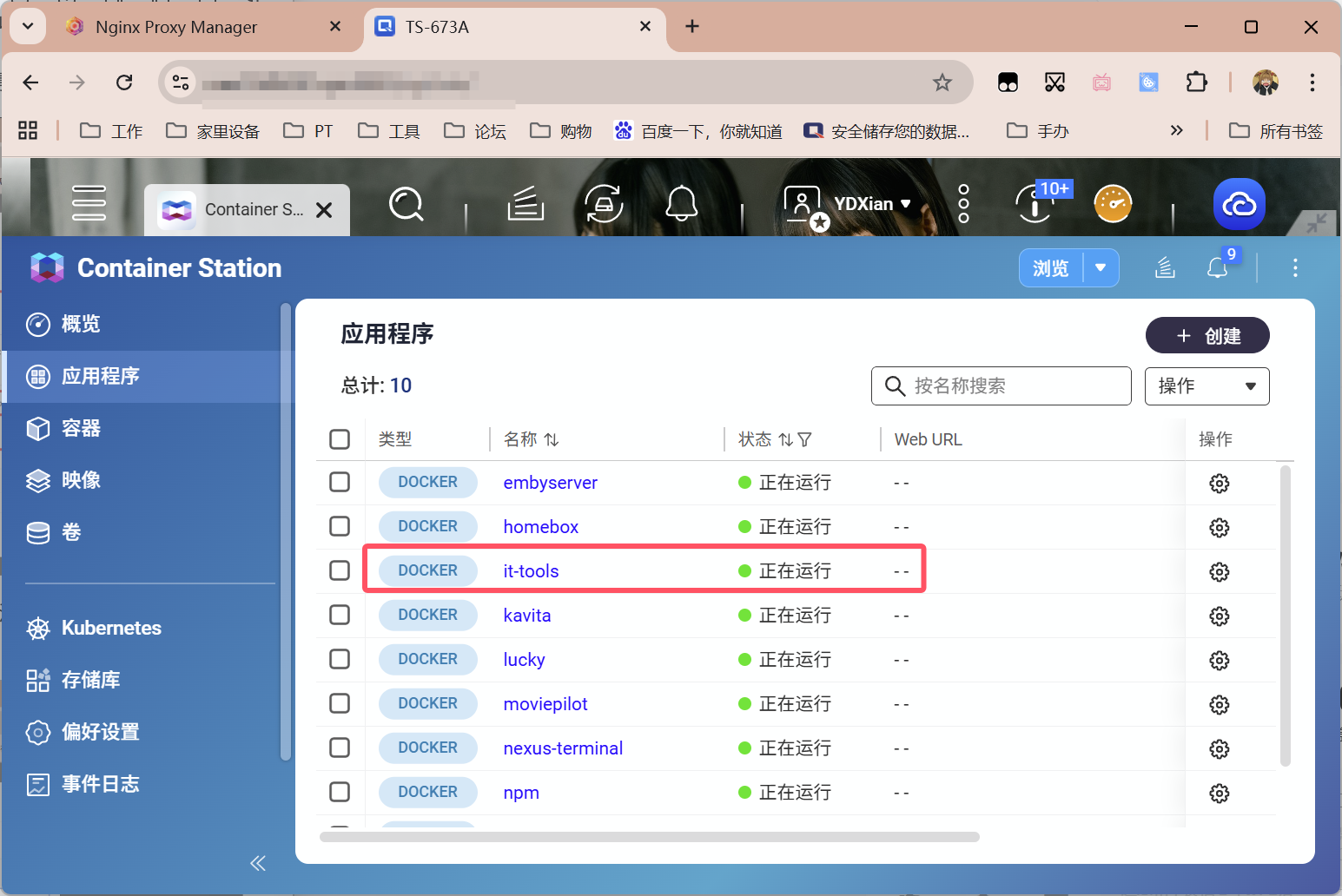This screenshot has height=896, width=1342.
Task: Open Container Station notification bell
Action: 1217,267
